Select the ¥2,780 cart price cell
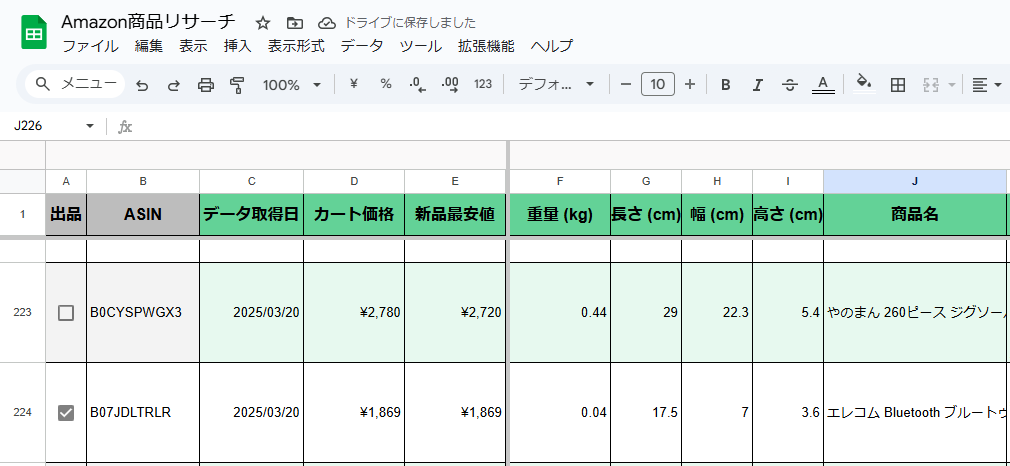 [x=354, y=313]
